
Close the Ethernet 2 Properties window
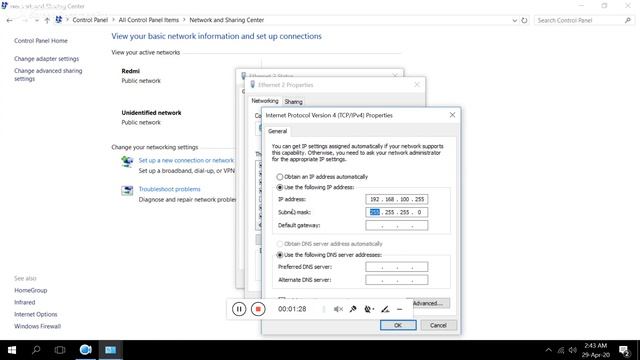click(x=417, y=84)
